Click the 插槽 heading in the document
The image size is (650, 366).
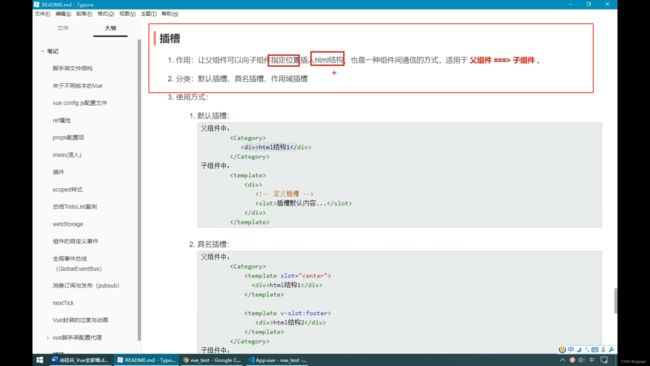click(x=170, y=39)
